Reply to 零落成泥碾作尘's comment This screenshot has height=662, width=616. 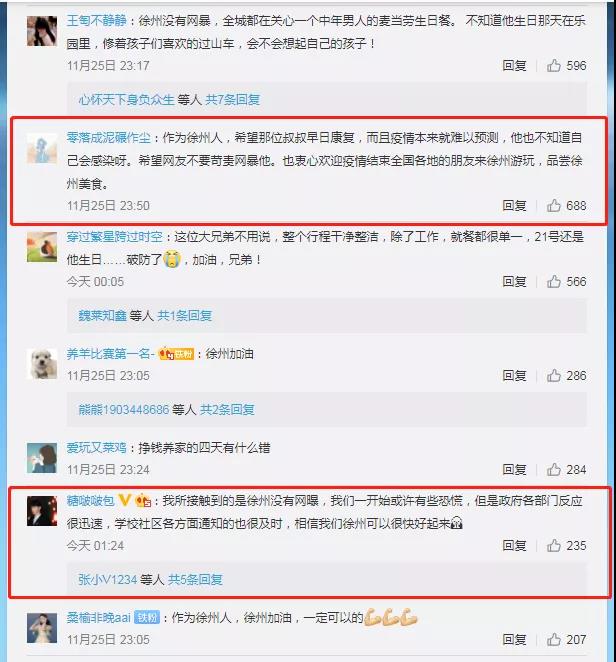514,206
